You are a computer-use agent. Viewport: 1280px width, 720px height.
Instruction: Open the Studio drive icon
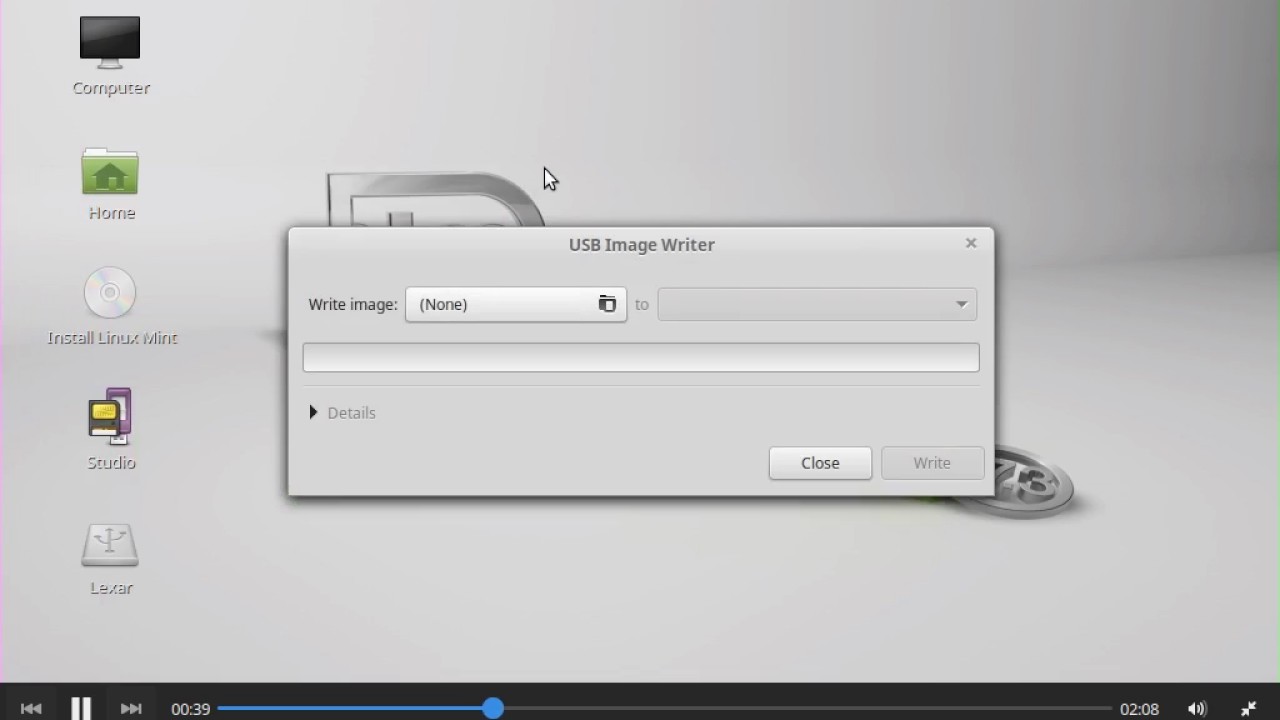pyautogui.click(x=110, y=416)
